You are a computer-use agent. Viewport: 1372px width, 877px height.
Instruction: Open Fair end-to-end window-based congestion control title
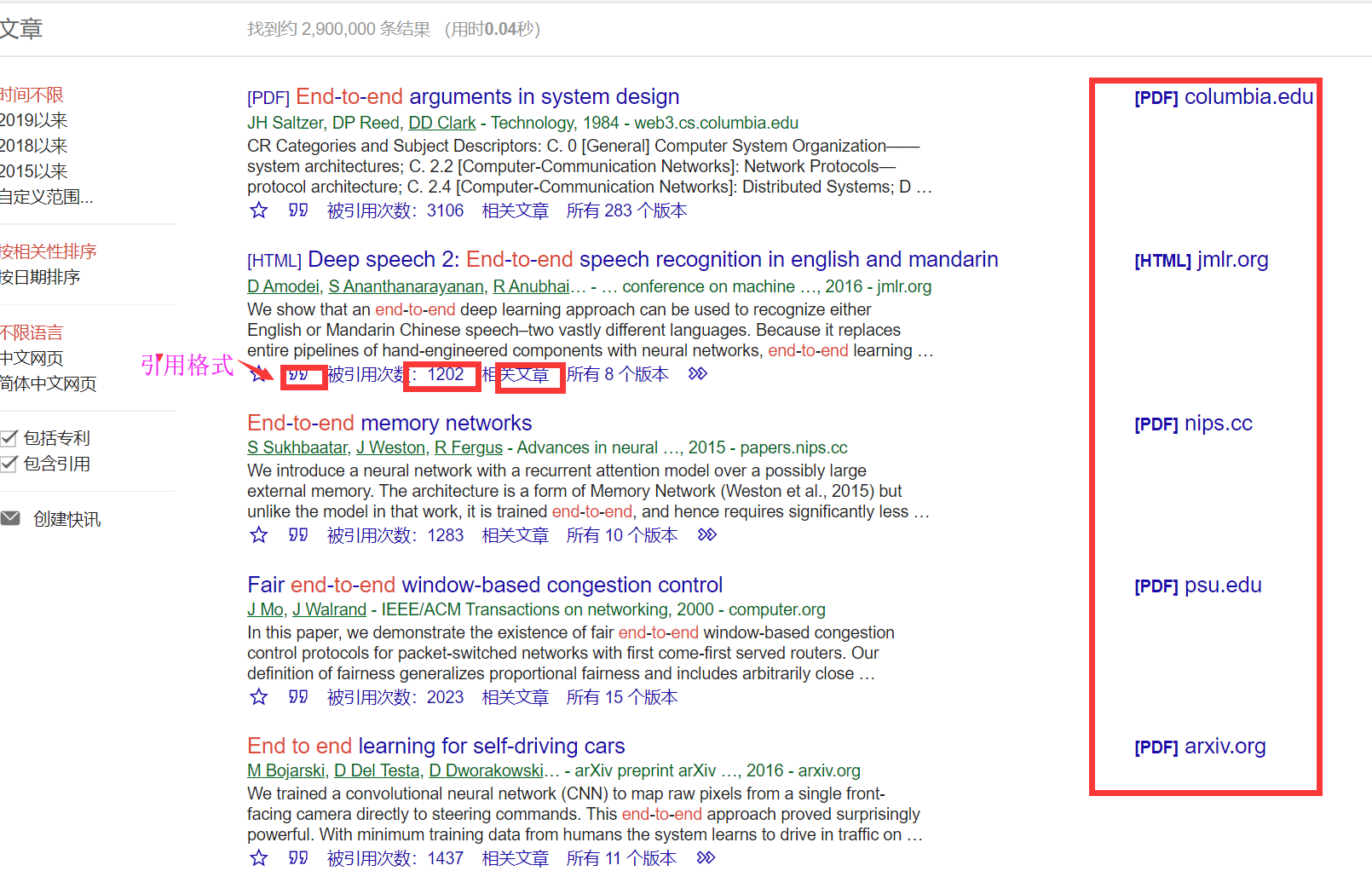tap(485, 585)
